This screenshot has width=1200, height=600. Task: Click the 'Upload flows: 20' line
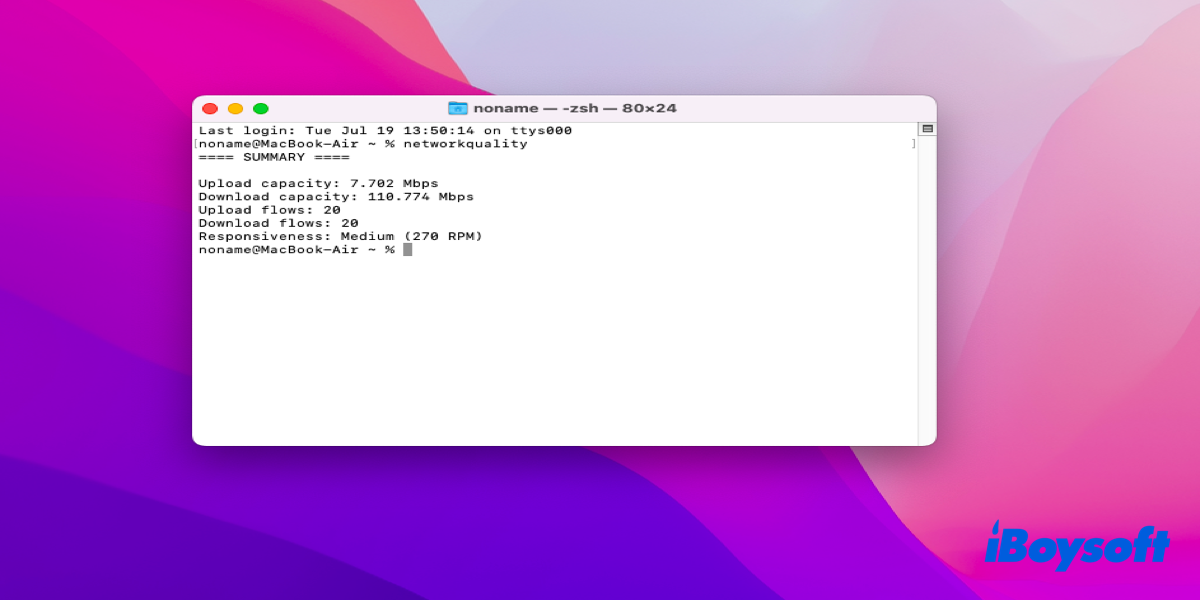[x=269, y=210]
